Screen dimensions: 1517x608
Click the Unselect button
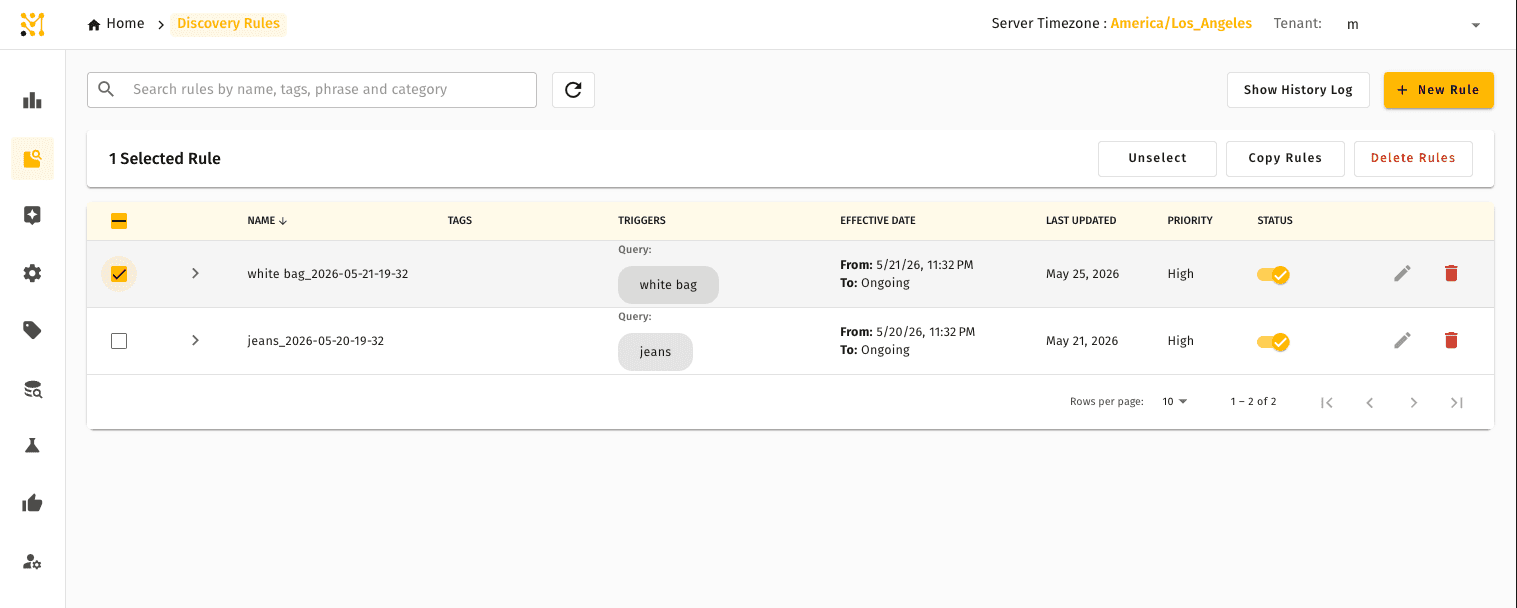coord(1157,158)
